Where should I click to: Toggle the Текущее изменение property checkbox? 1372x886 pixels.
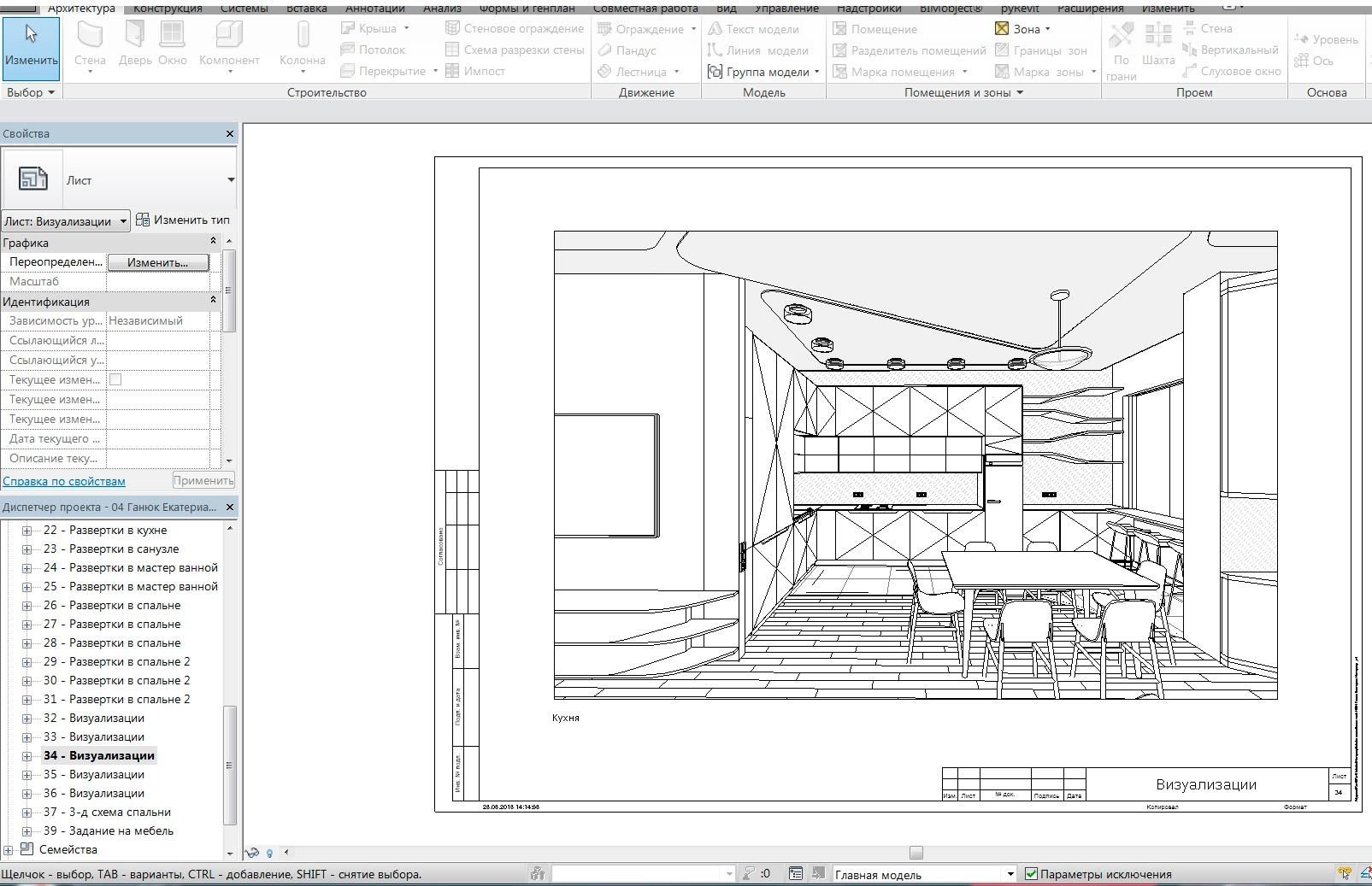click(115, 379)
